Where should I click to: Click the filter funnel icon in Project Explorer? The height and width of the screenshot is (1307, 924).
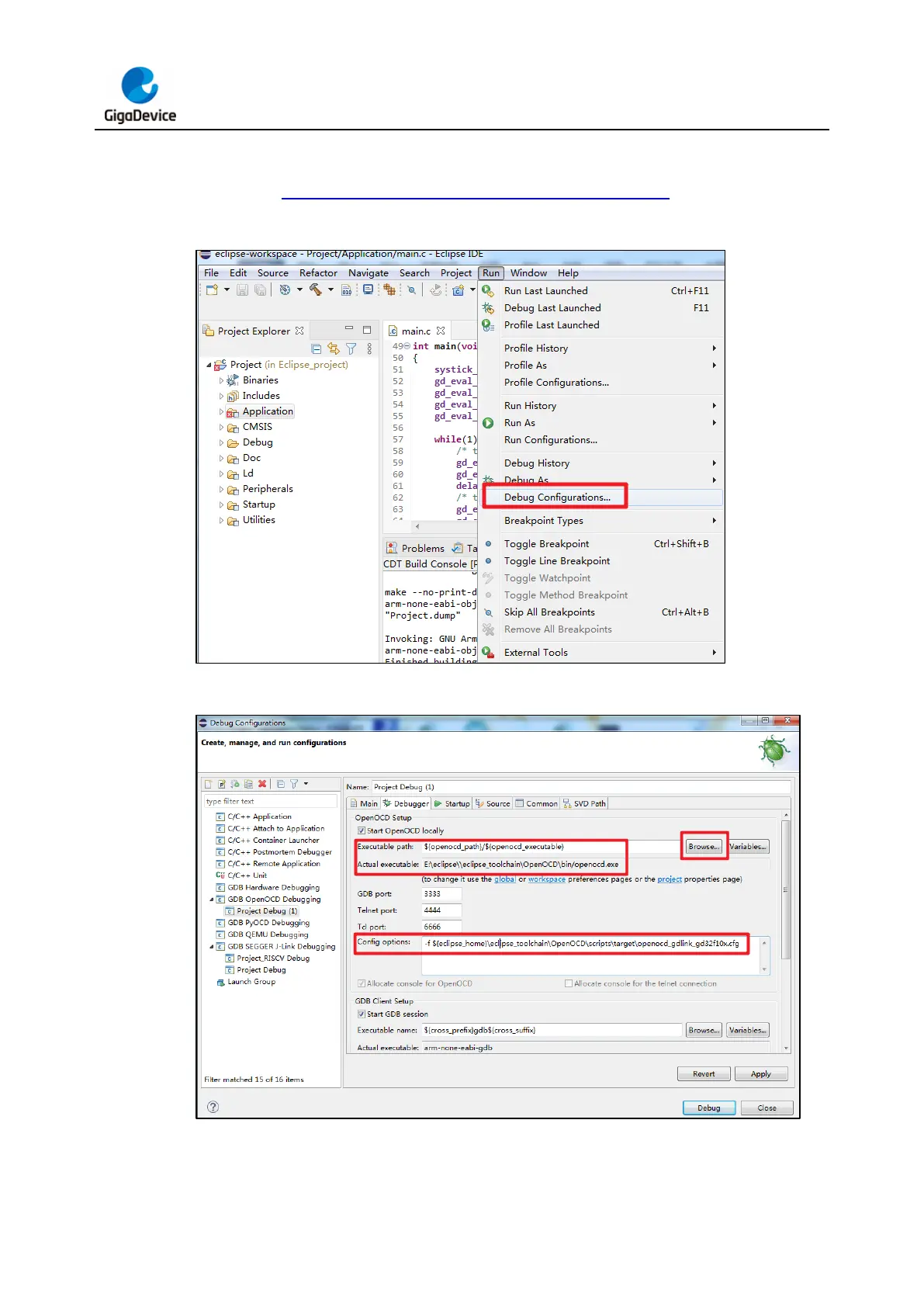[x=351, y=349]
